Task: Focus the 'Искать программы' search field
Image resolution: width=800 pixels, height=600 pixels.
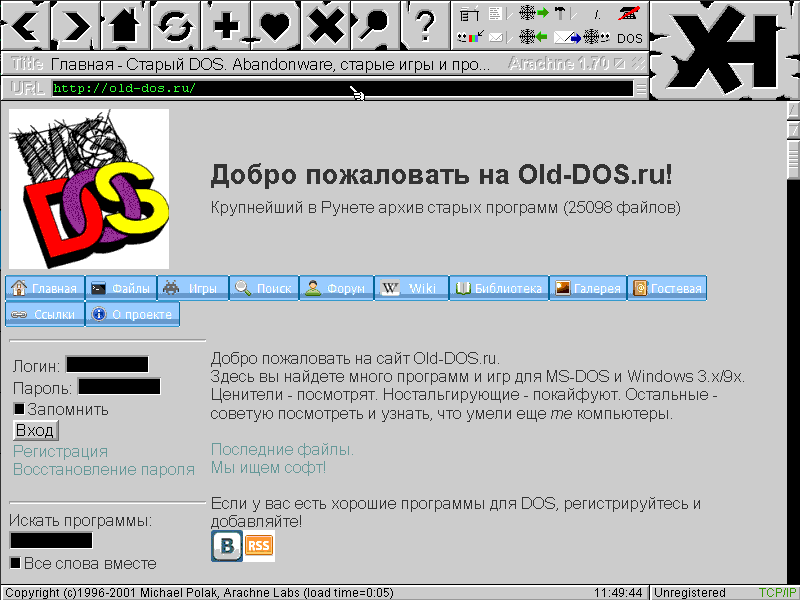Action: tap(51, 540)
